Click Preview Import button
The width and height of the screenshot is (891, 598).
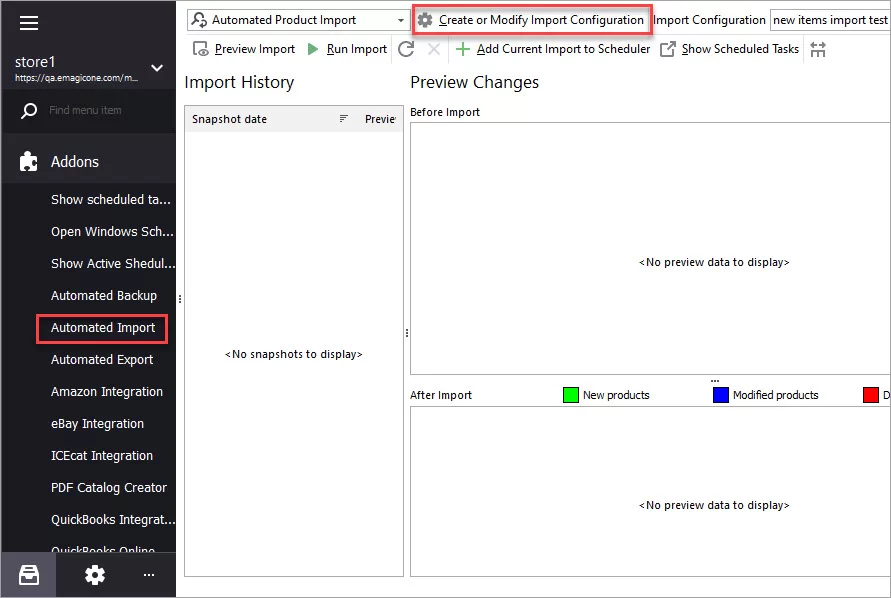pyautogui.click(x=244, y=49)
